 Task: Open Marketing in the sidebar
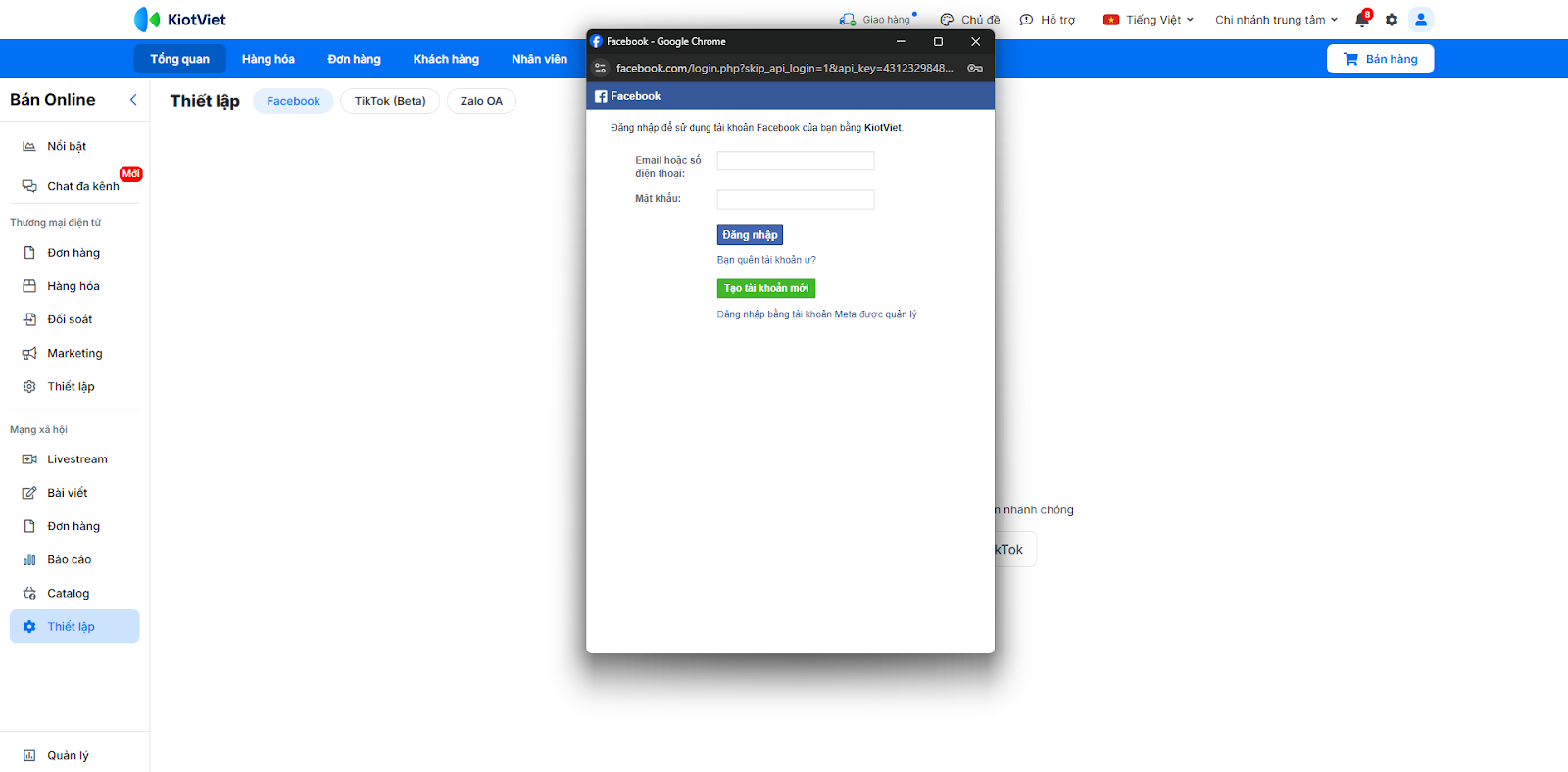[74, 353]
